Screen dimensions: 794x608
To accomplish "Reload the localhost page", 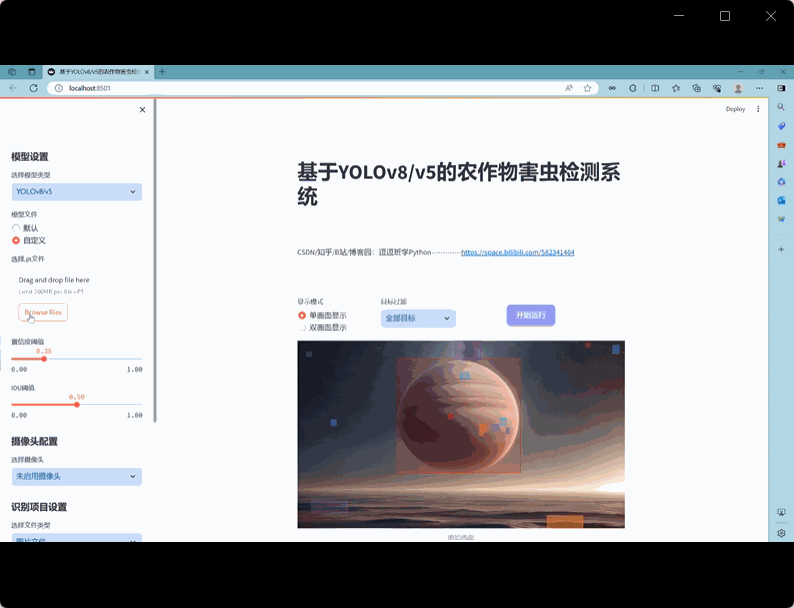I will point(33,88).
